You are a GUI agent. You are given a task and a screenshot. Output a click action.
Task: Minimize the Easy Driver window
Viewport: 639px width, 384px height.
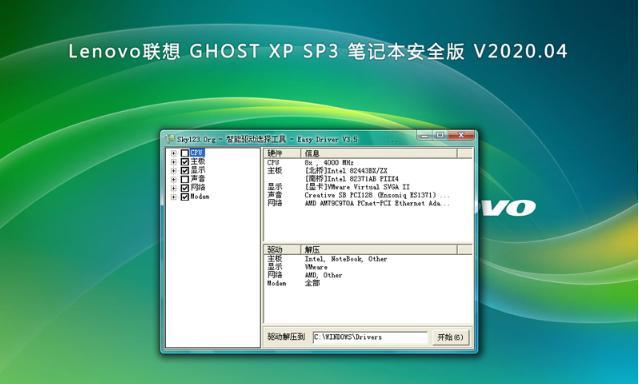[x=424, y=135]
